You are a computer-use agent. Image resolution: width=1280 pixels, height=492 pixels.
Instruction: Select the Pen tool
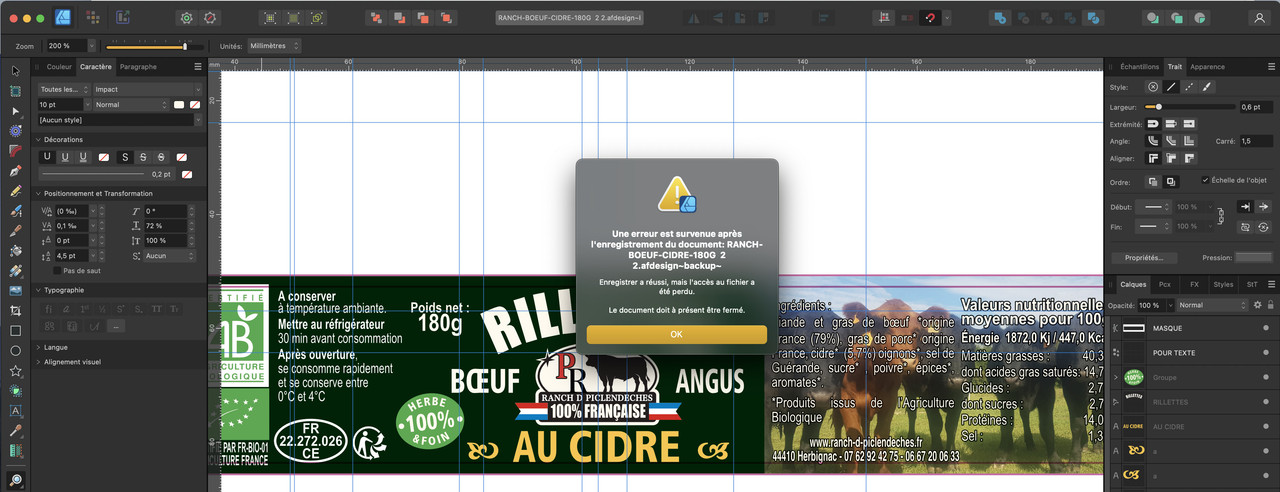click(15, 171)
